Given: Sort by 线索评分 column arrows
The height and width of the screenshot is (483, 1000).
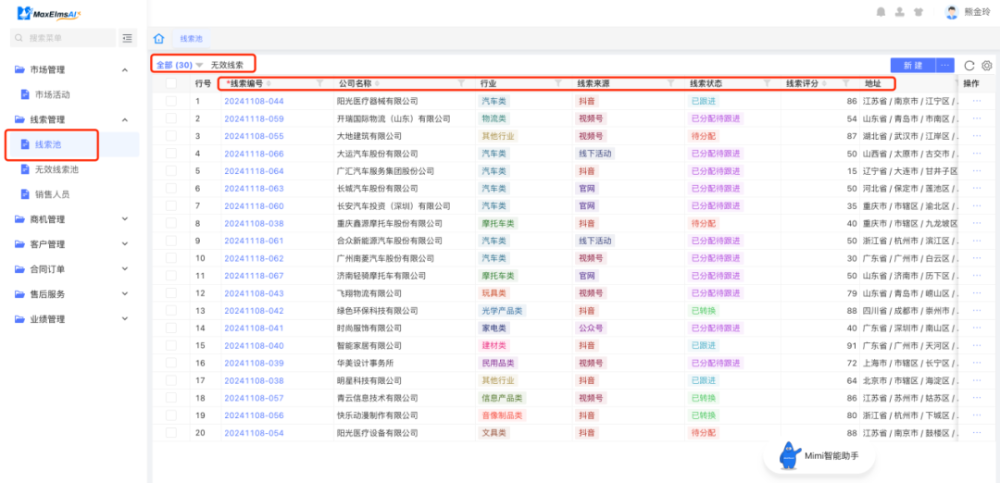Looking at the screenshot, I should [825, 84].
